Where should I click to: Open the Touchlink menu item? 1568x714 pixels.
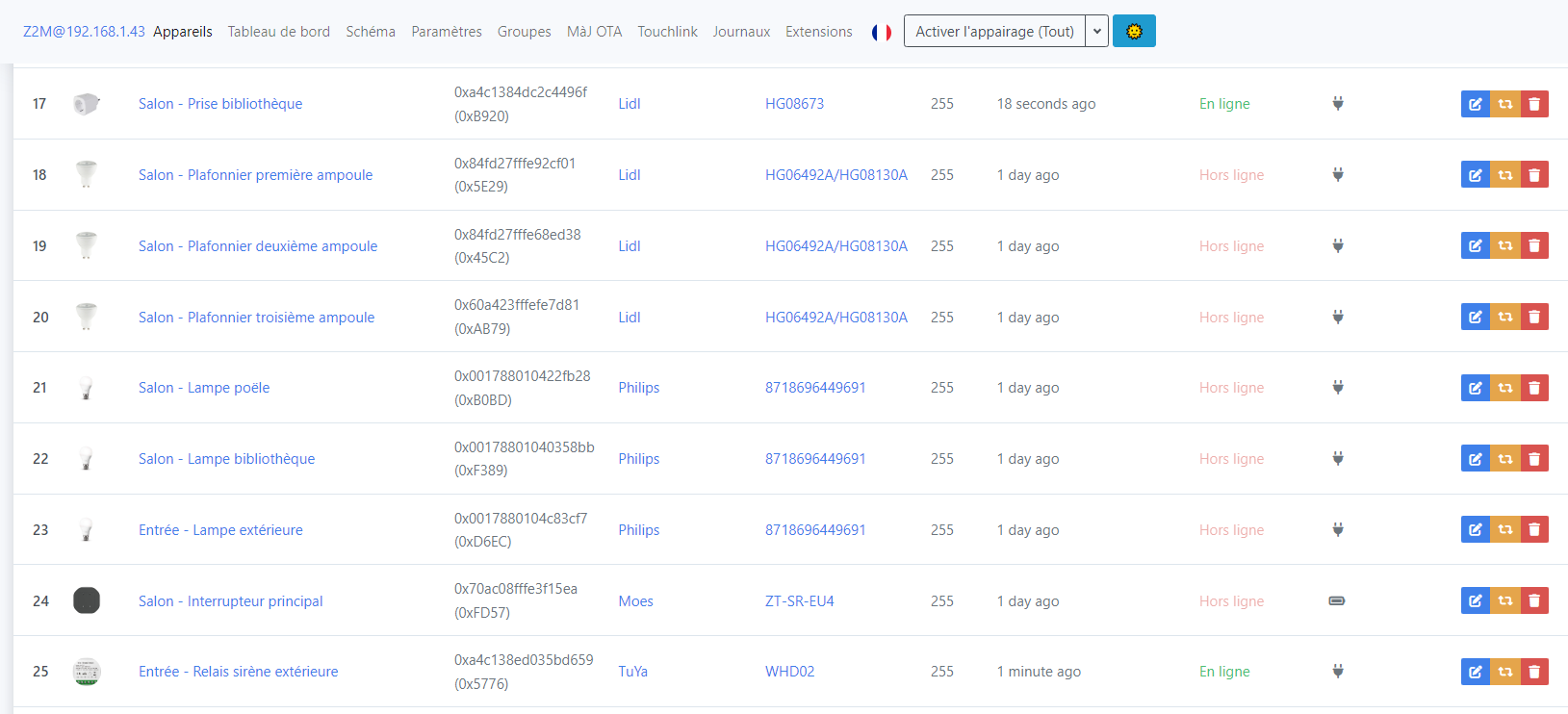pos(667,32)
